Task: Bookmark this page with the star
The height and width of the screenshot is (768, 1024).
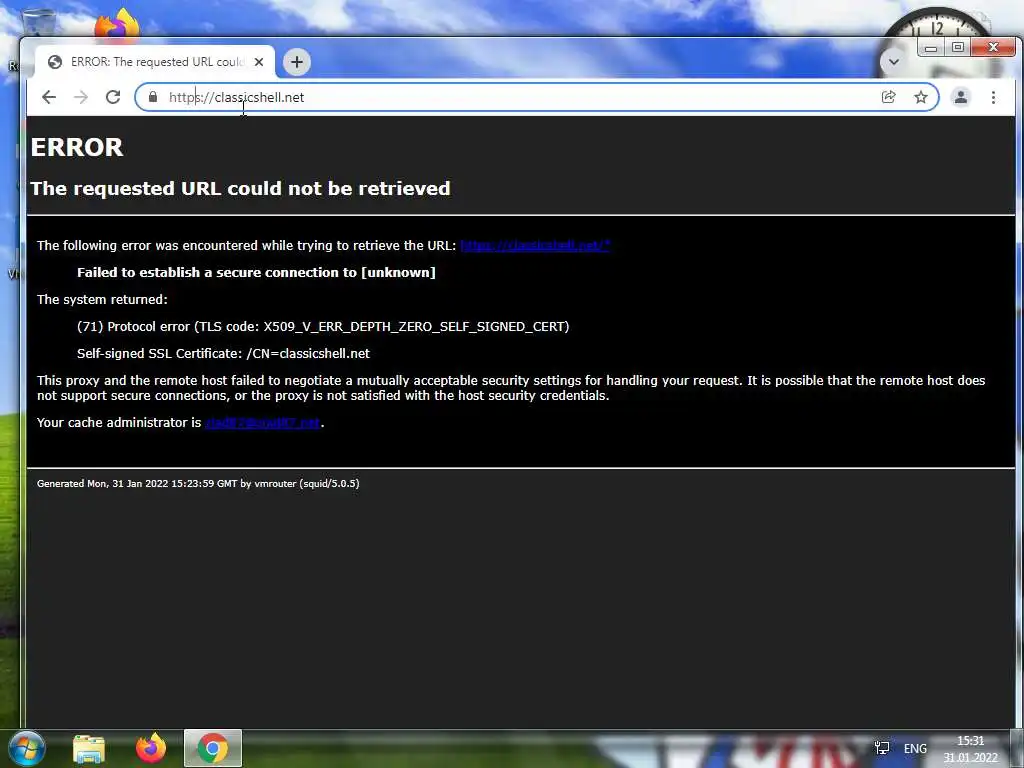Action: [921, 97]
